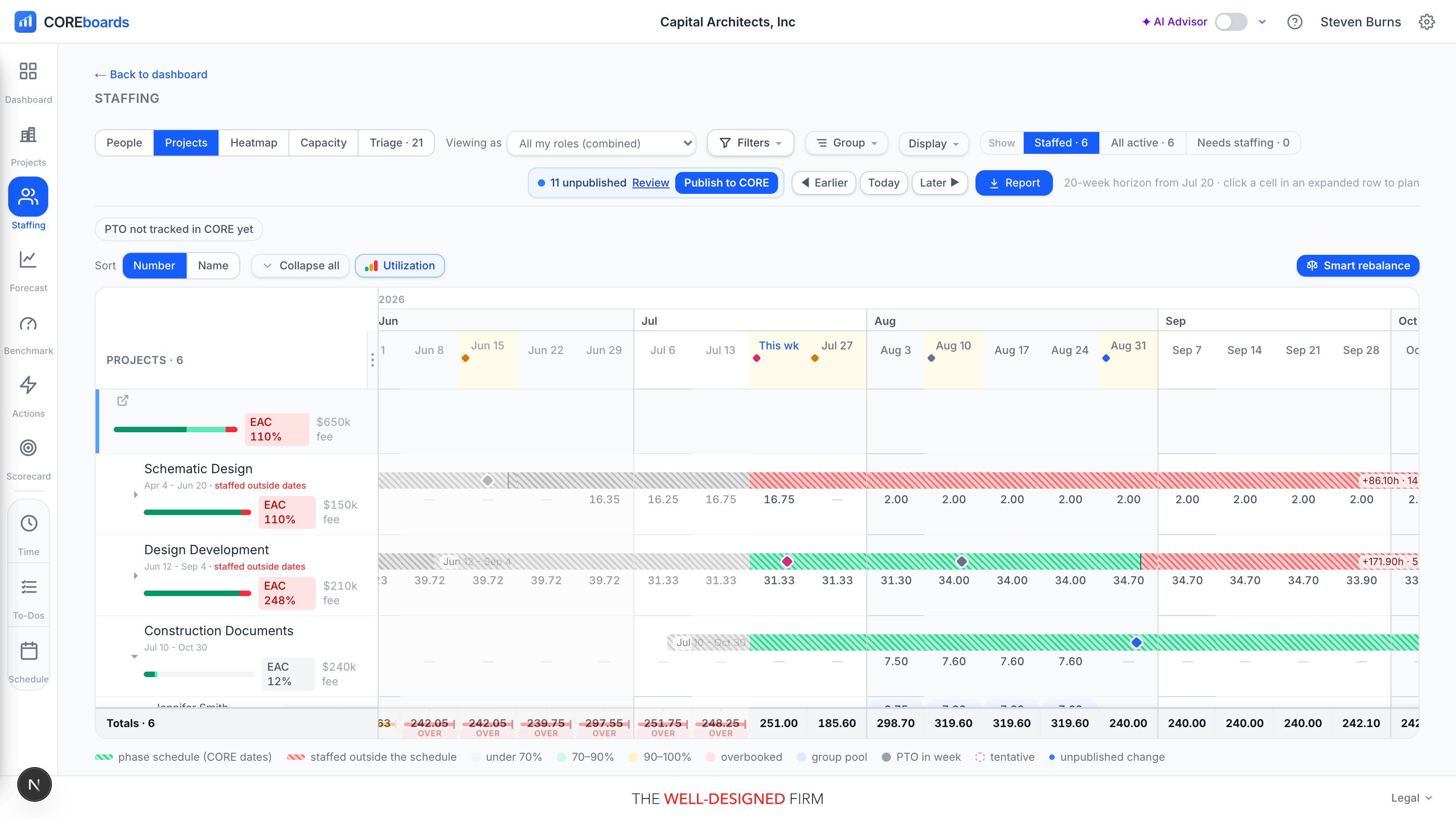
Task: Open Viewing as roles combo box
Action: point(602,144)
